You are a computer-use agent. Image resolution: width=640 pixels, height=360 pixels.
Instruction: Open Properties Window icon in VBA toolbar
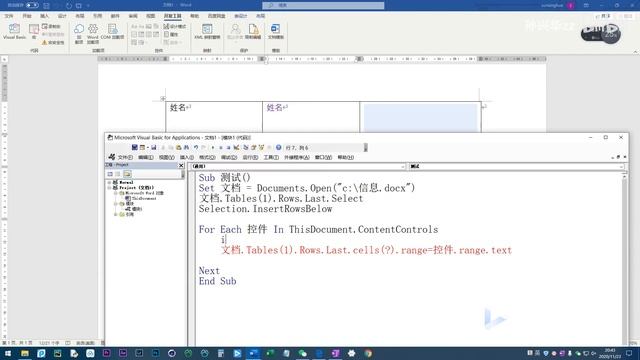(253, 147)
